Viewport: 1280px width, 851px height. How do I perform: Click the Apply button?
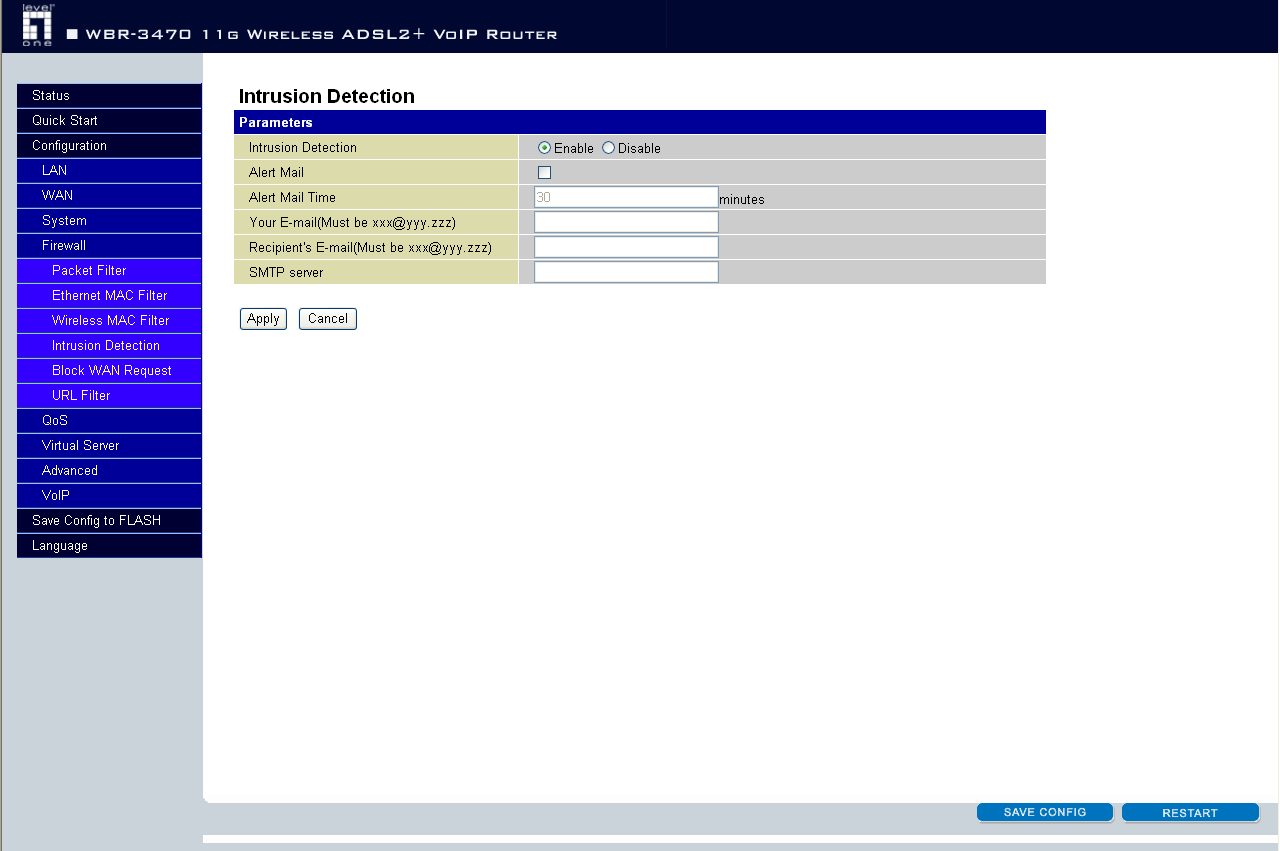263,319
